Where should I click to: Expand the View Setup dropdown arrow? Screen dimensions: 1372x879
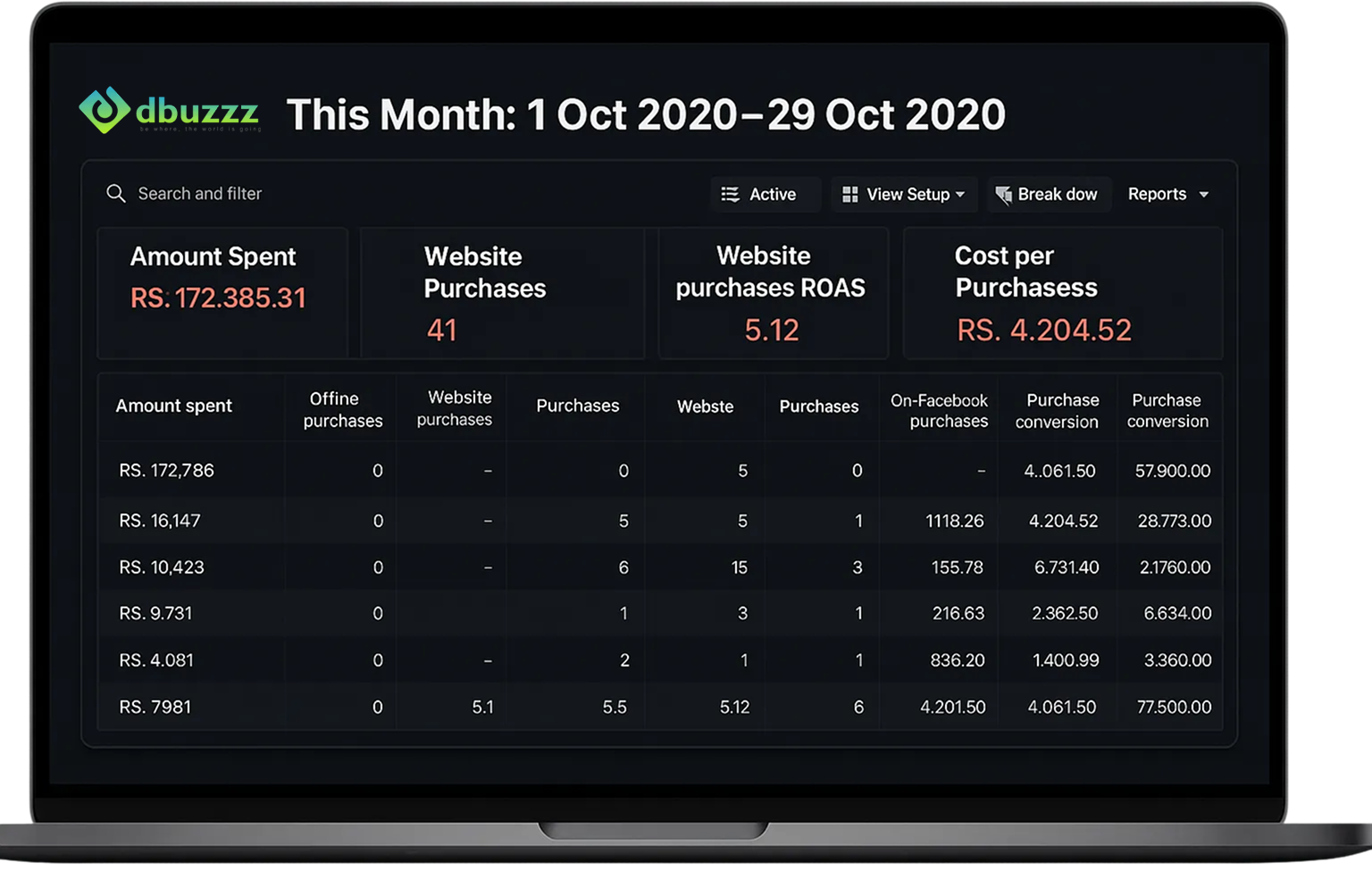pyautogui.click(x=960, y=195)
